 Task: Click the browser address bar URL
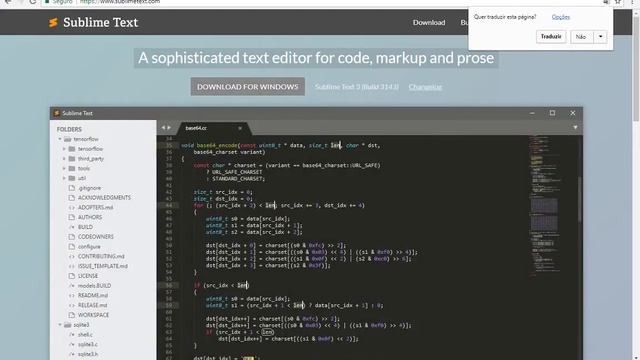(120, 2)
